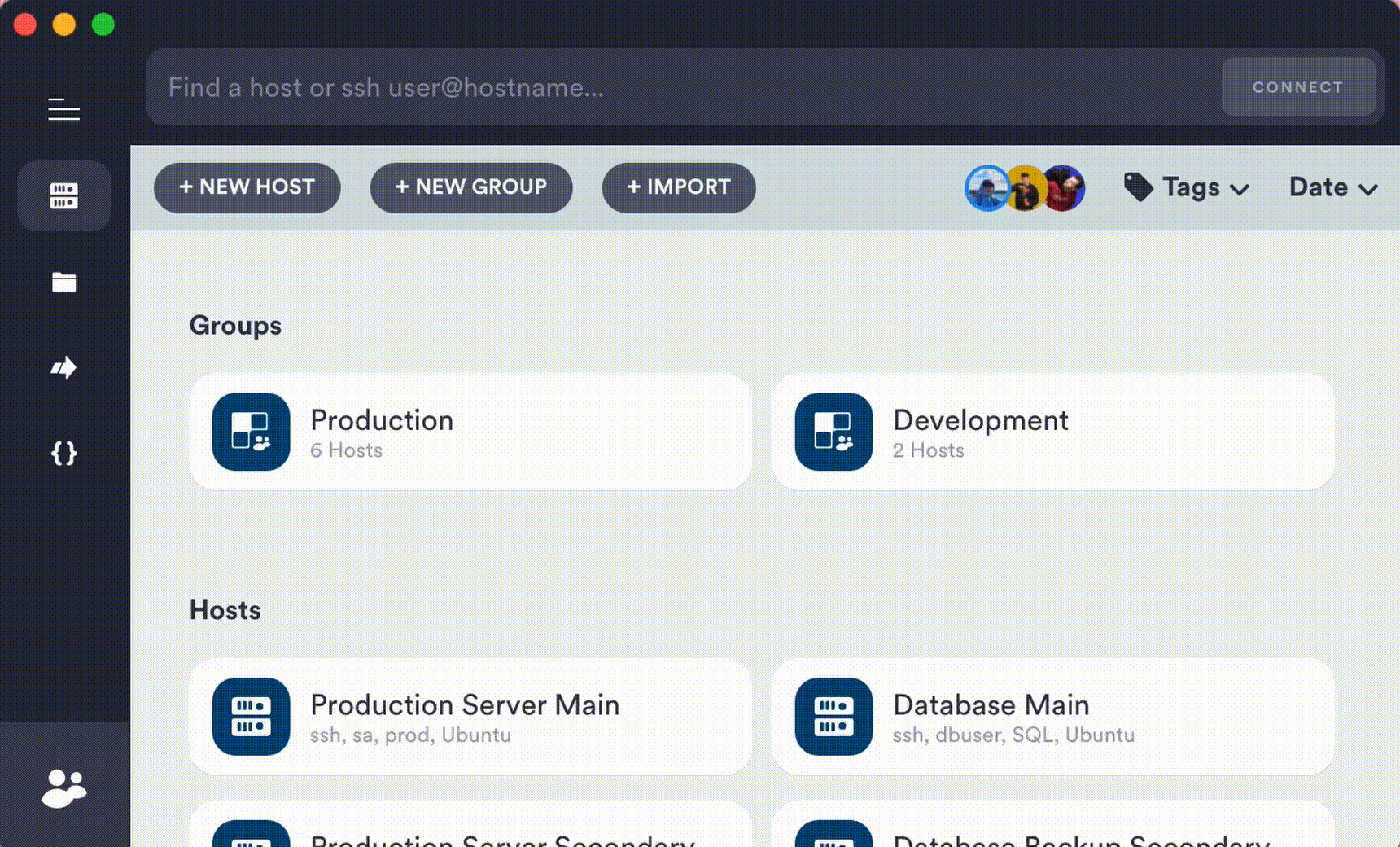
Task: Open the SFTP folder icon in the sidebar
Action: [x=63, y=283]
